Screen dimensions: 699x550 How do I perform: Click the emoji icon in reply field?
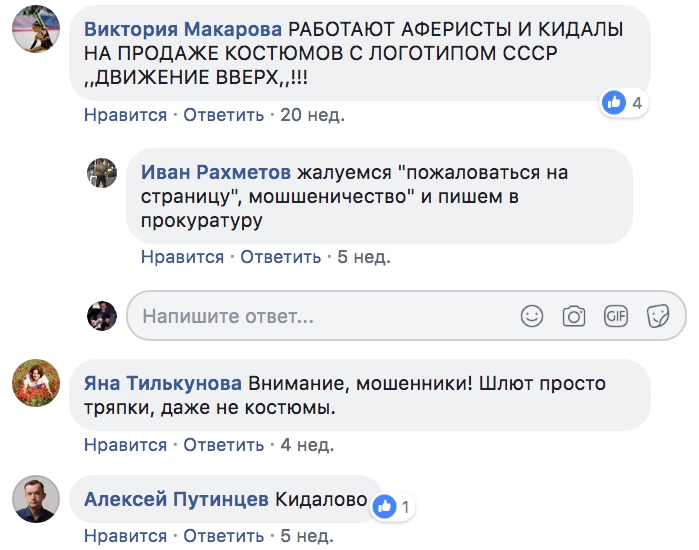pyautogui.click(x=532, y=317)
